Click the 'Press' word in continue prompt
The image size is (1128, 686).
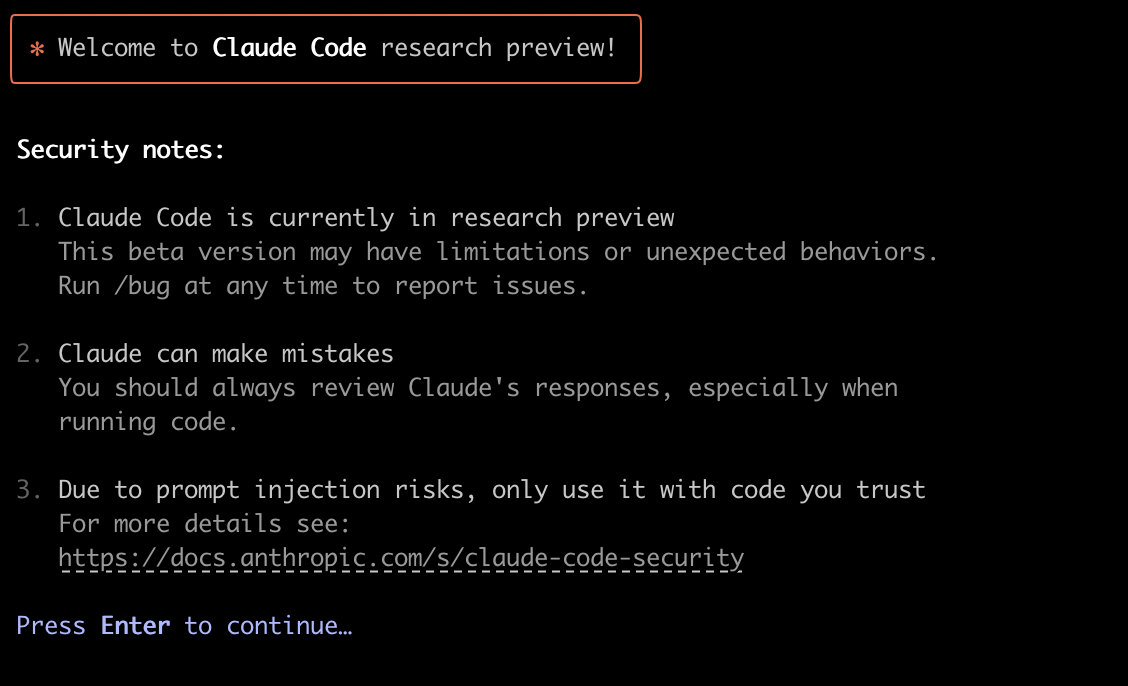coord(51,626)
